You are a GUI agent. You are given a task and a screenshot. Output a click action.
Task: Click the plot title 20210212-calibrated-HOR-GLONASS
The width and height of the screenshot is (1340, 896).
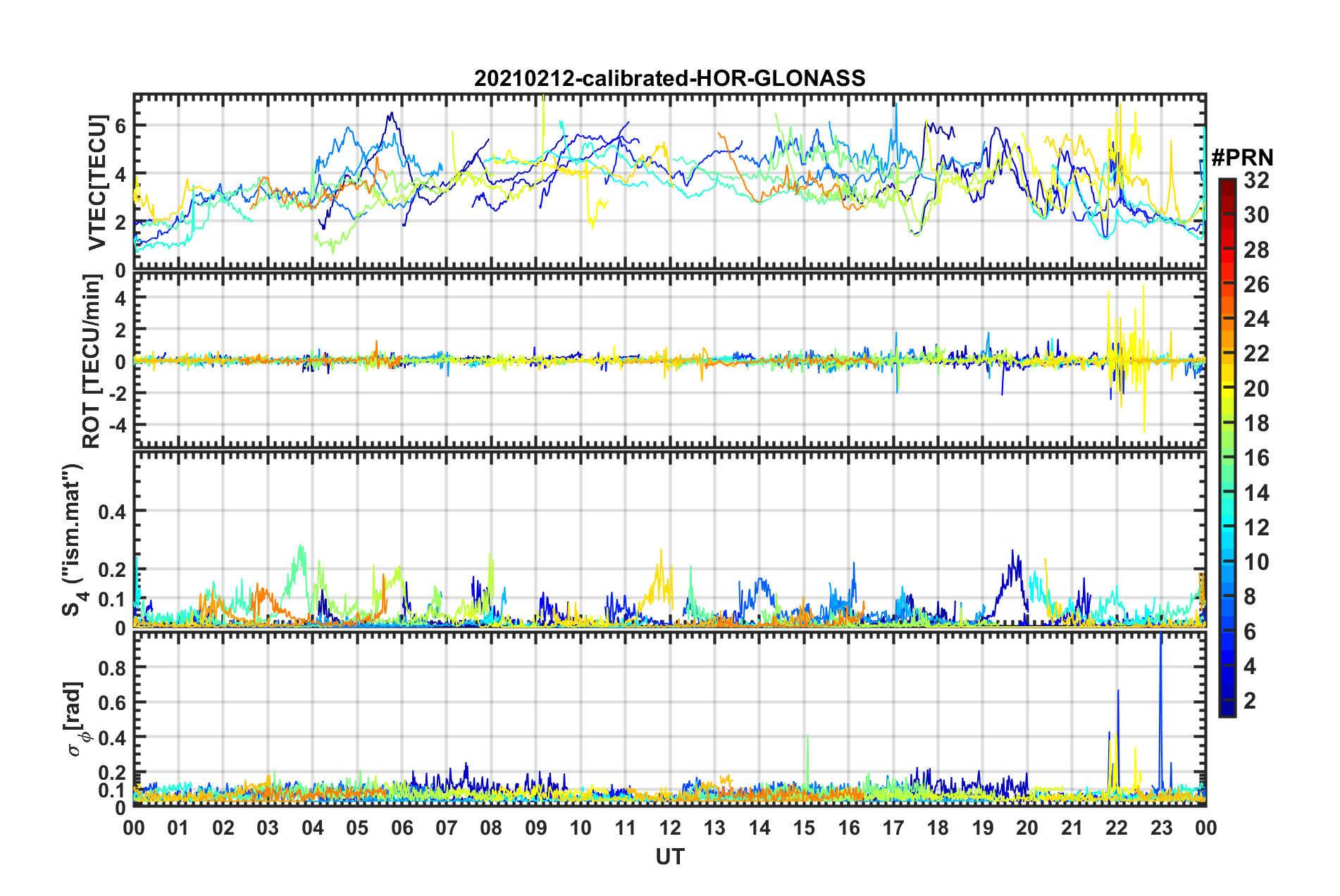pos(669,78)
